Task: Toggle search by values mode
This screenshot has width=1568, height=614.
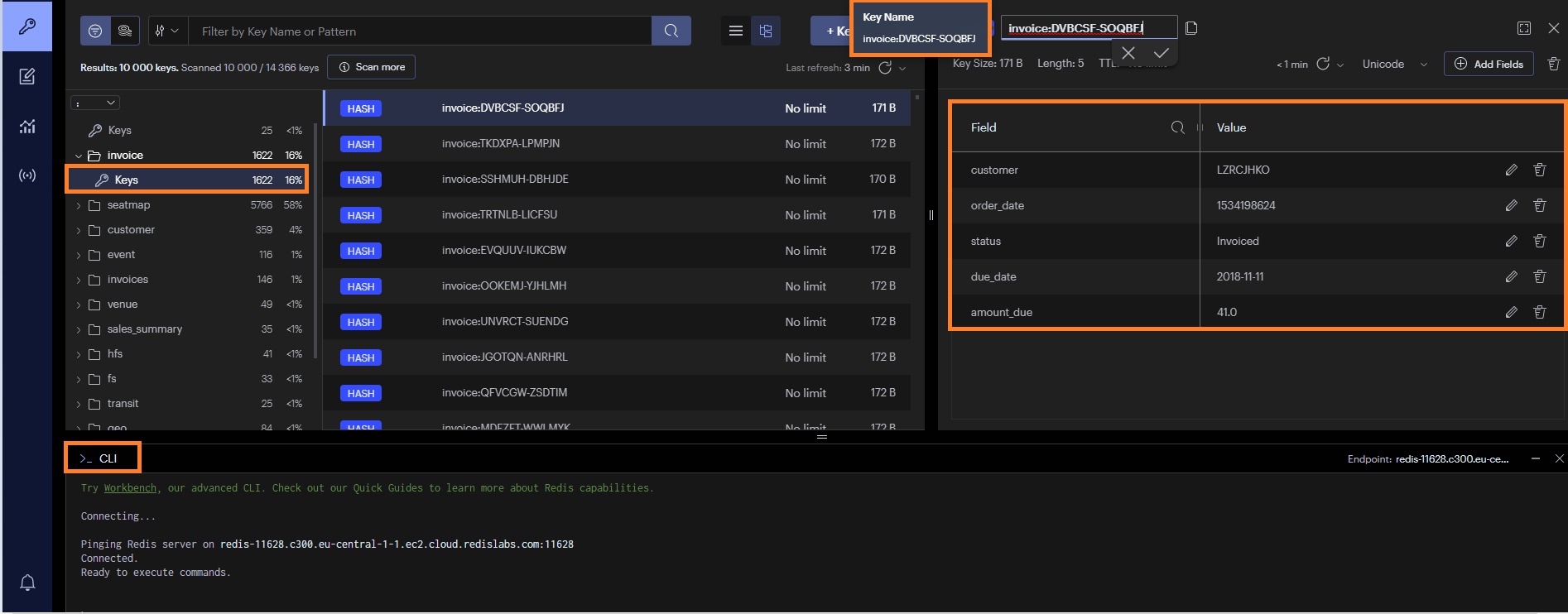Action: [125, 31]
